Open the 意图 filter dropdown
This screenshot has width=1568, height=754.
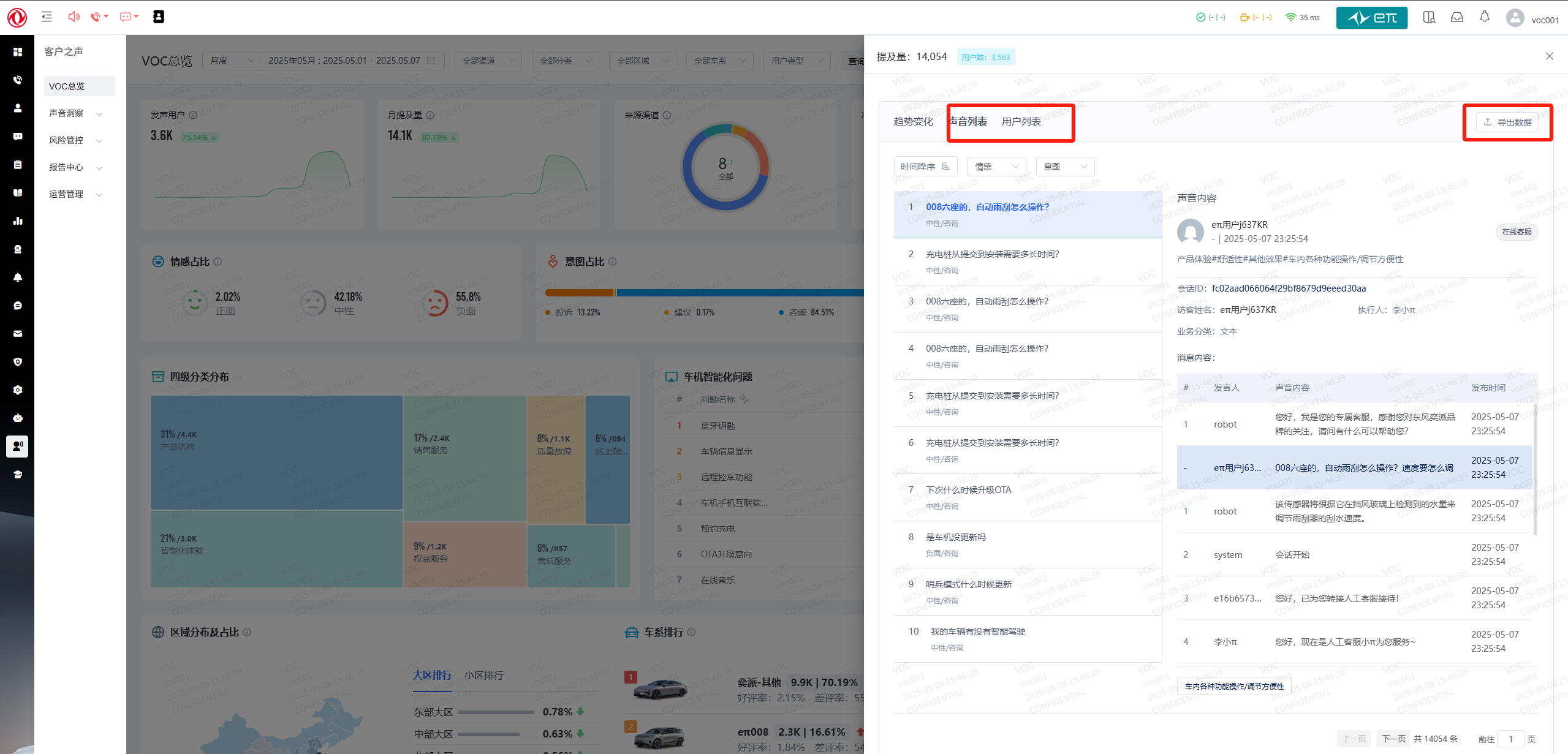coord(1065,167)
